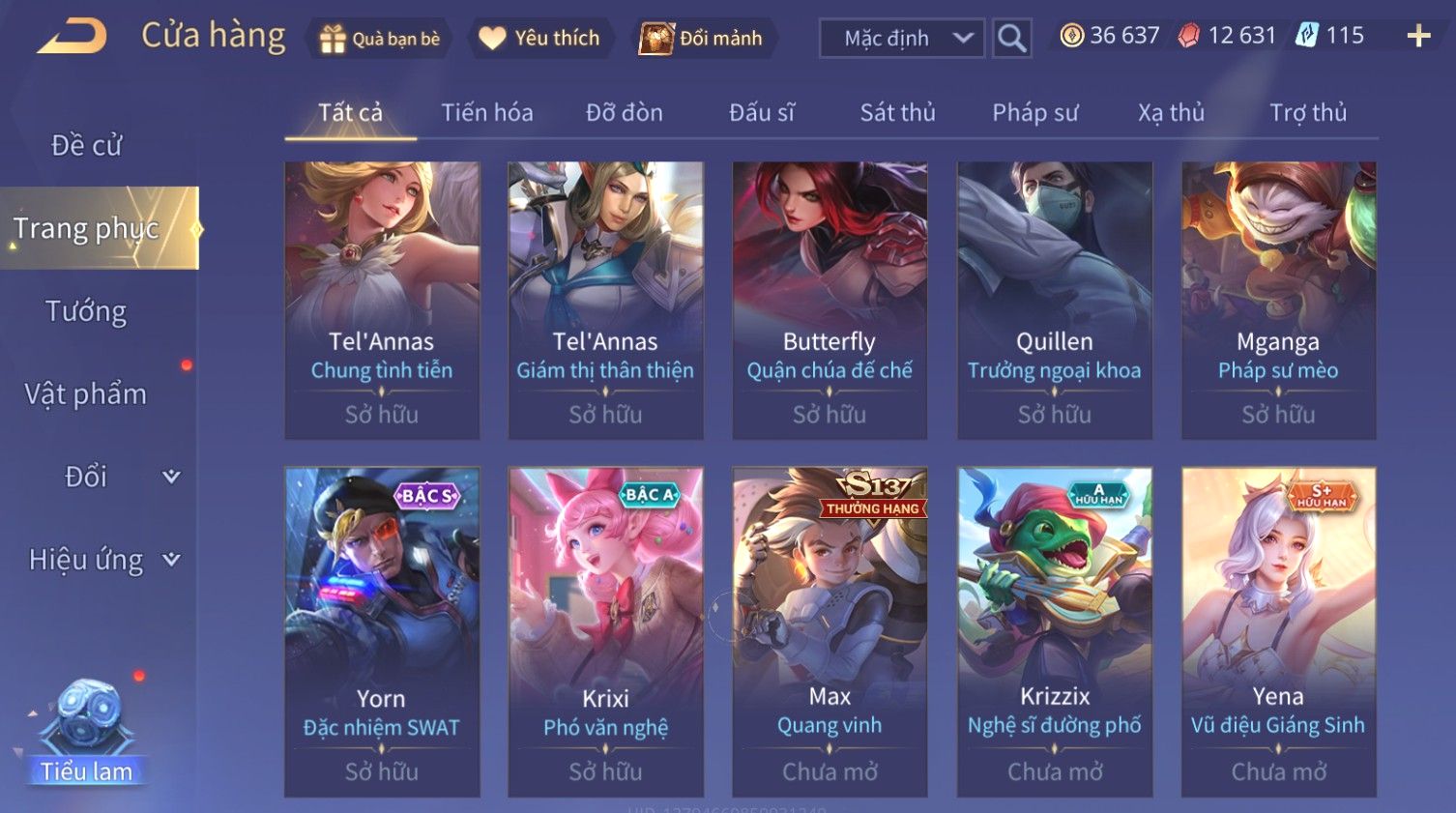This screenshot has width=1456, height=813.
Task: Open the search magnifier icon
Action: click(x=1011, y=39)
